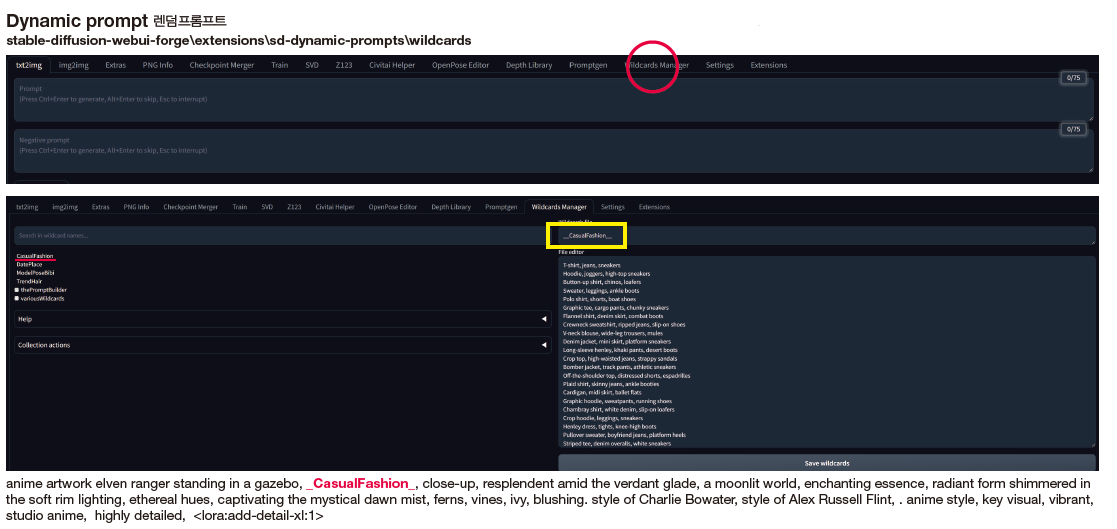Open Checkpoint Merger tab in Wildcards Manager window
The image size is (1117, 529).
[x=190, y=207]
